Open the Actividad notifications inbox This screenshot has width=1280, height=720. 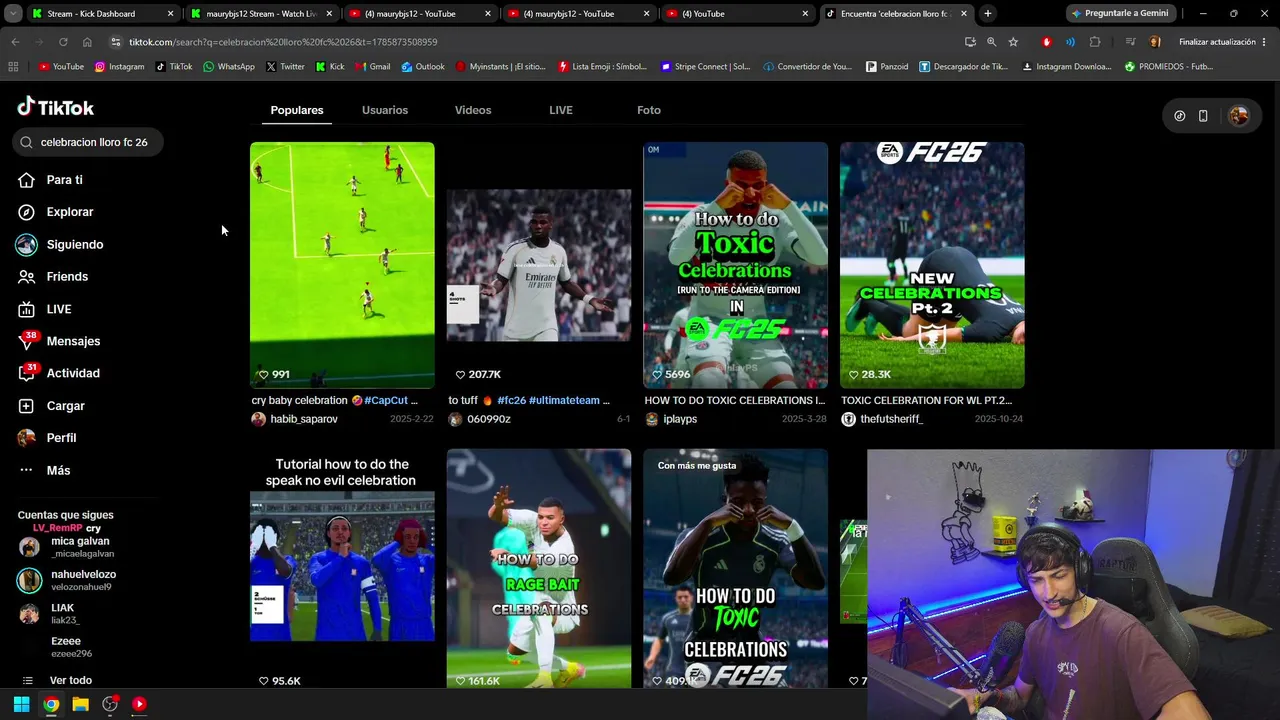pos(58,373)
